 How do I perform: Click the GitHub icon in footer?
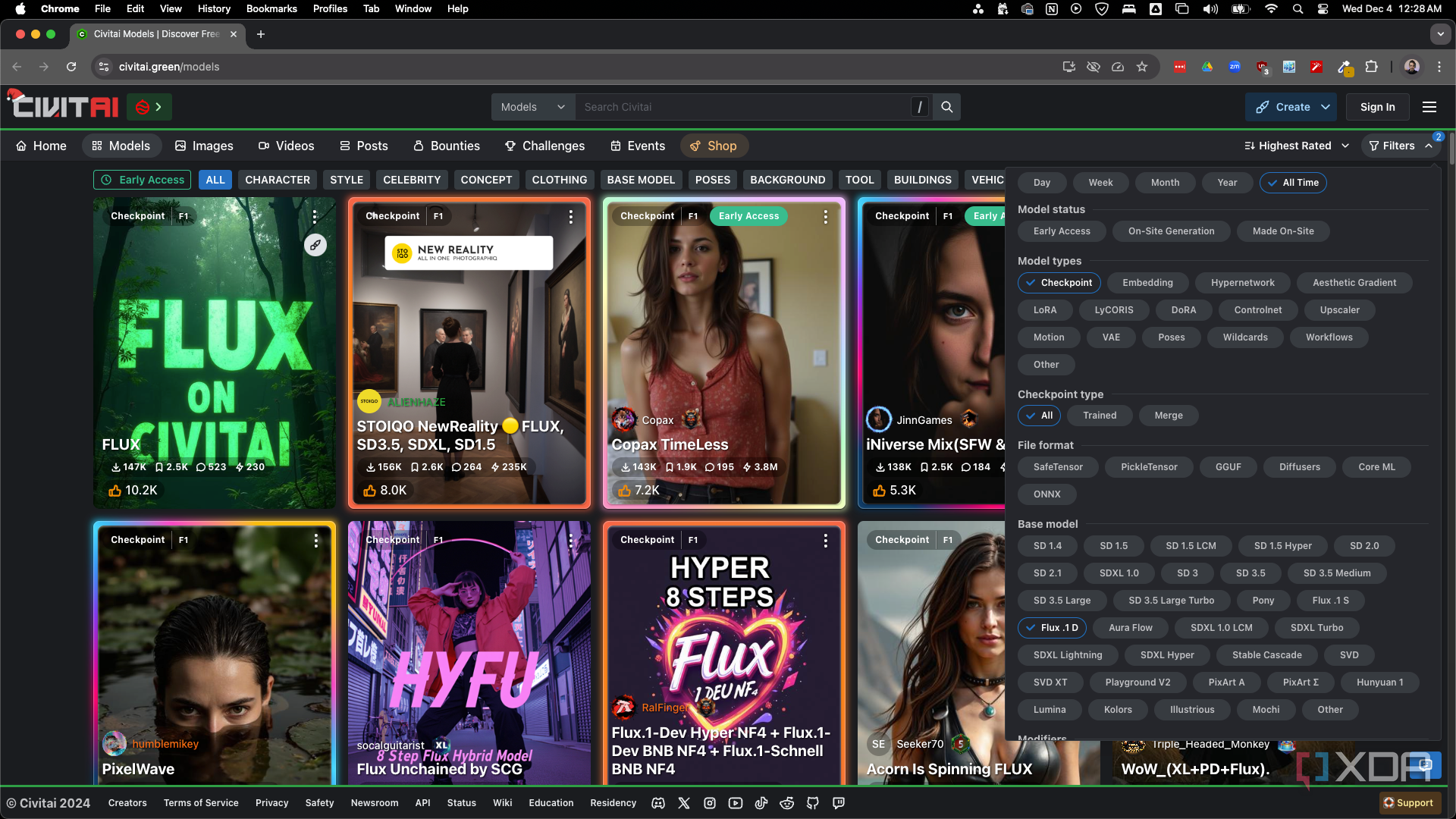(813, 803)
